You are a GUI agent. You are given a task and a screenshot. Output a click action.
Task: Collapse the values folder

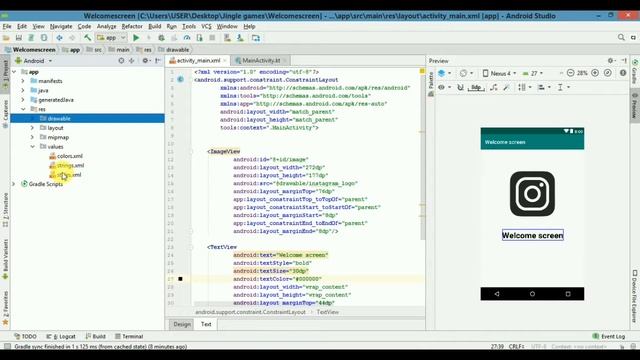pyautogui.click(x=32, y=147)
